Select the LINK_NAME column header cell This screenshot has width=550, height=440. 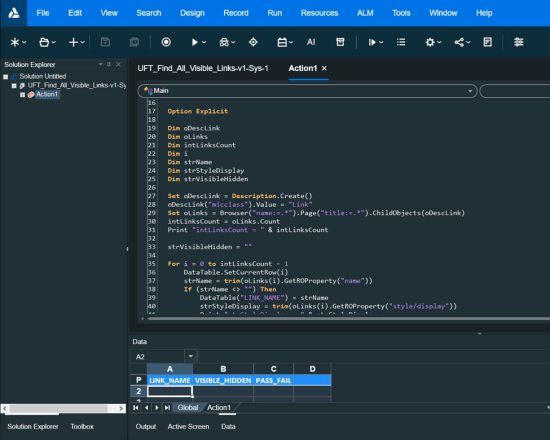[x=170, y=380]
